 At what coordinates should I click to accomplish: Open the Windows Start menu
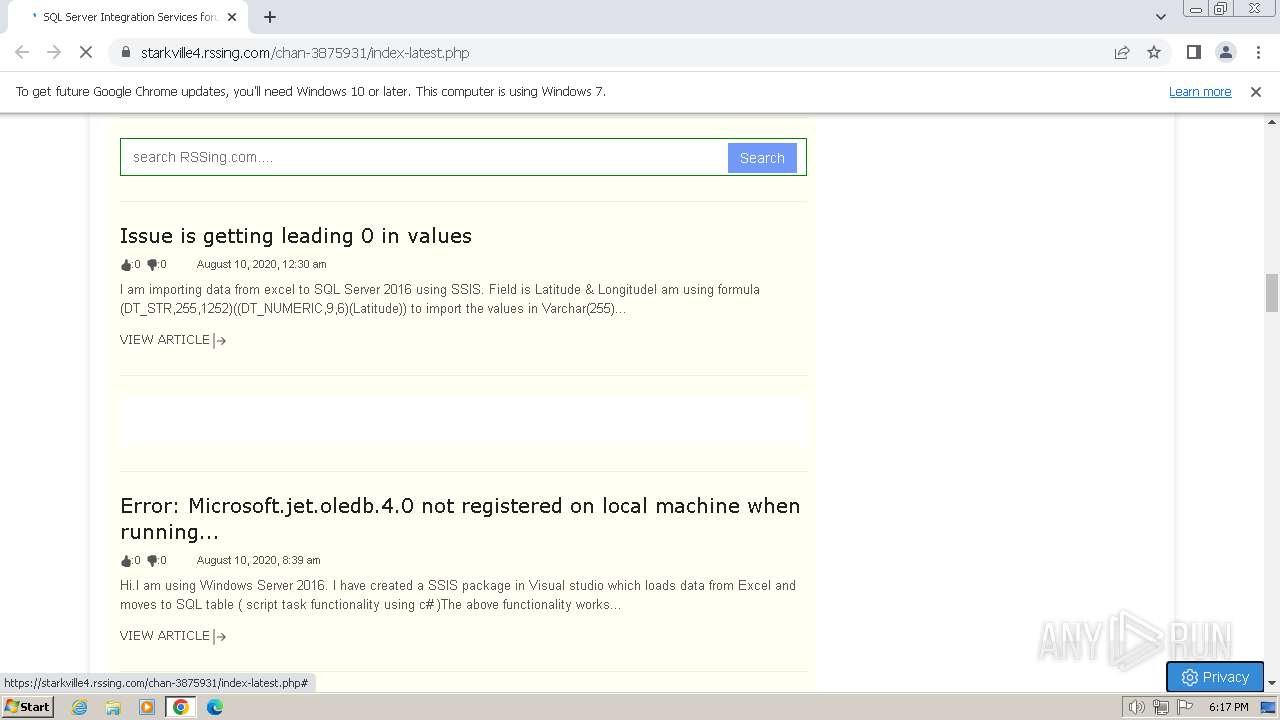pyautogui.click(x=27, y=707)
